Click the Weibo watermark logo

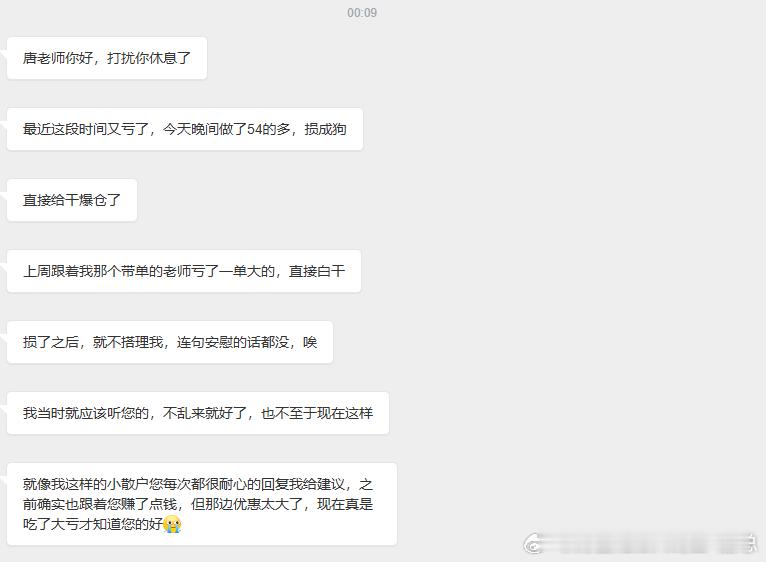click(533, 543)
